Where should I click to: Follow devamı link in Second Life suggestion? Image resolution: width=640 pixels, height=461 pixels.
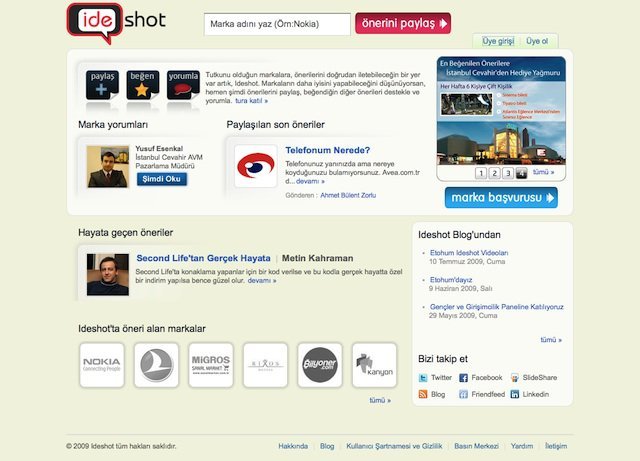point(262,281)
